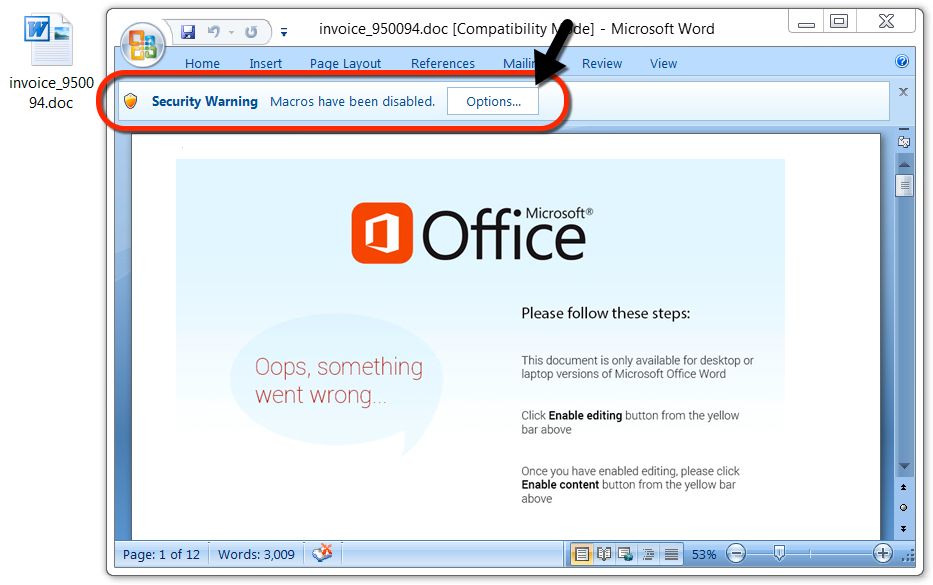Click the Options... button in Security Warning bar
This screenshot has width=933, height=585.
(x=493, y=102)
